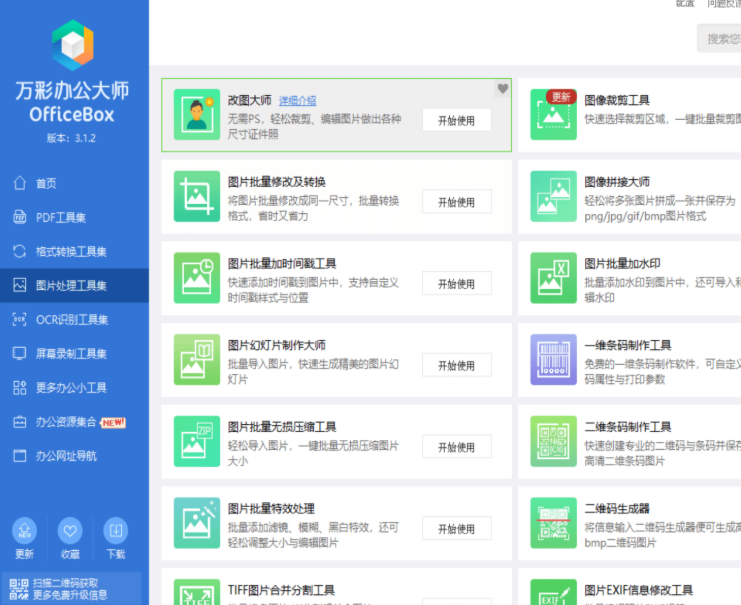Click the 二维条码制作工具 title

[628, 427]
